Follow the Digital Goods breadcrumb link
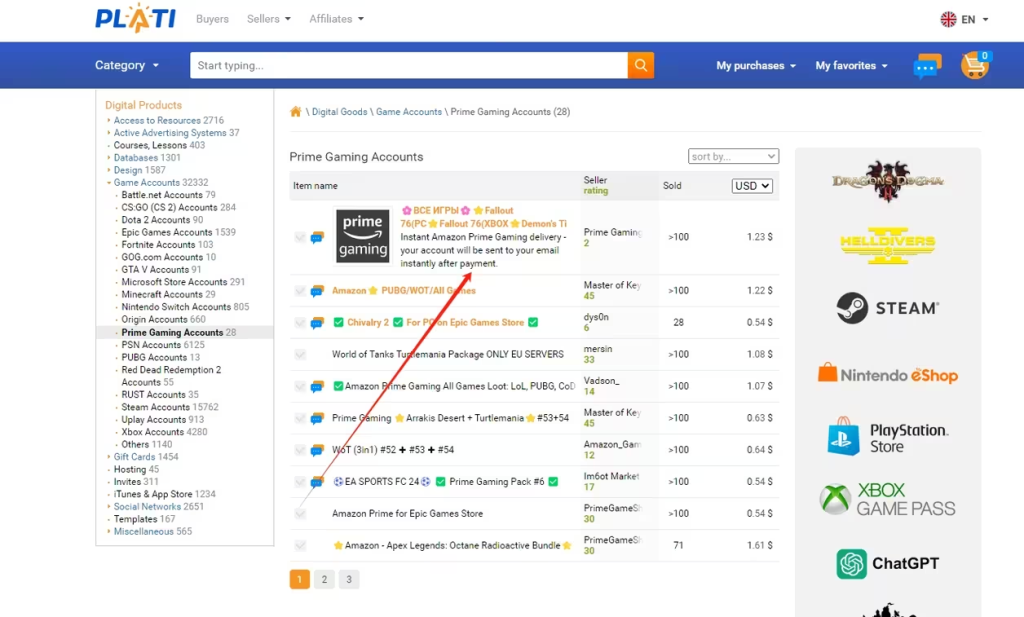The width and height of the screenshot is (1024, 617). [340, 112]
